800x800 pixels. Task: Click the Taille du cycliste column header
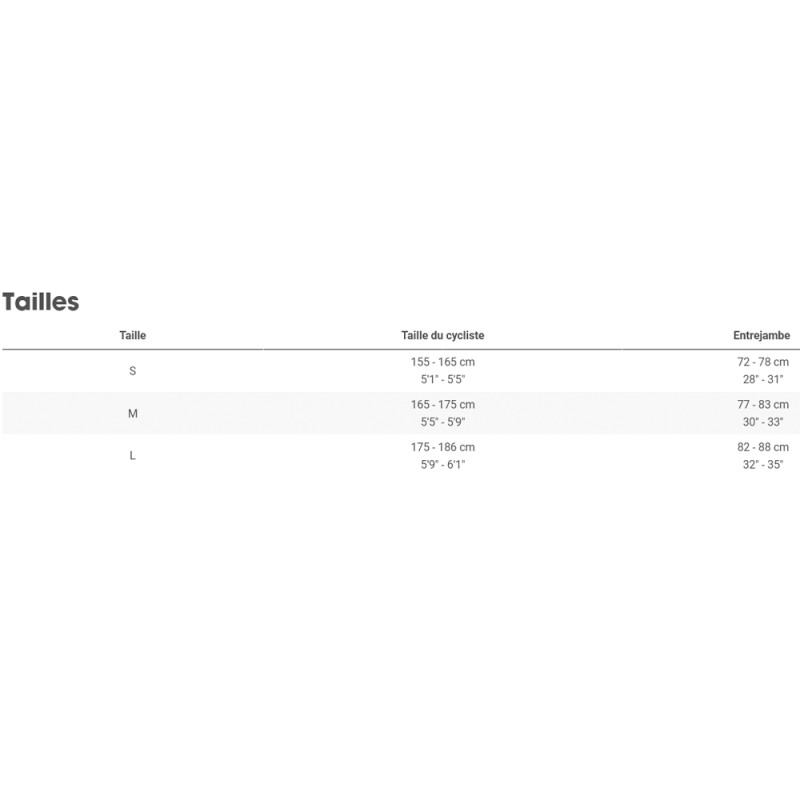pos(442,336)
